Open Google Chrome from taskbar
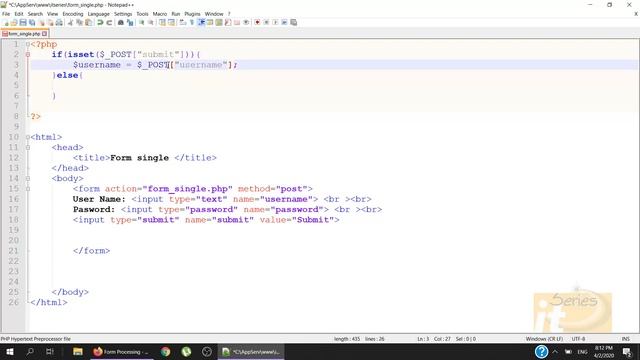 165,351
